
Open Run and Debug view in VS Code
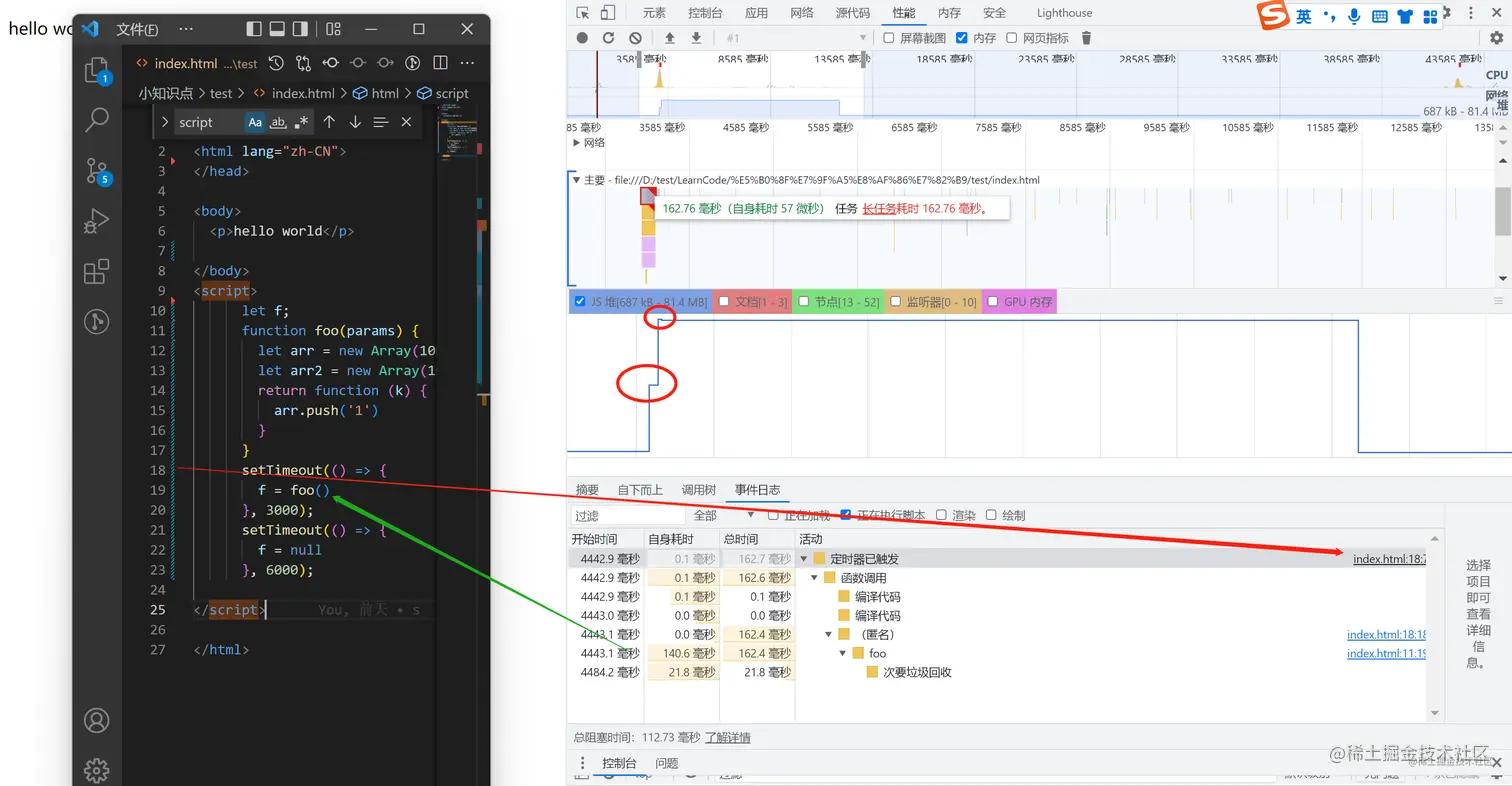[x=97, y=221]
